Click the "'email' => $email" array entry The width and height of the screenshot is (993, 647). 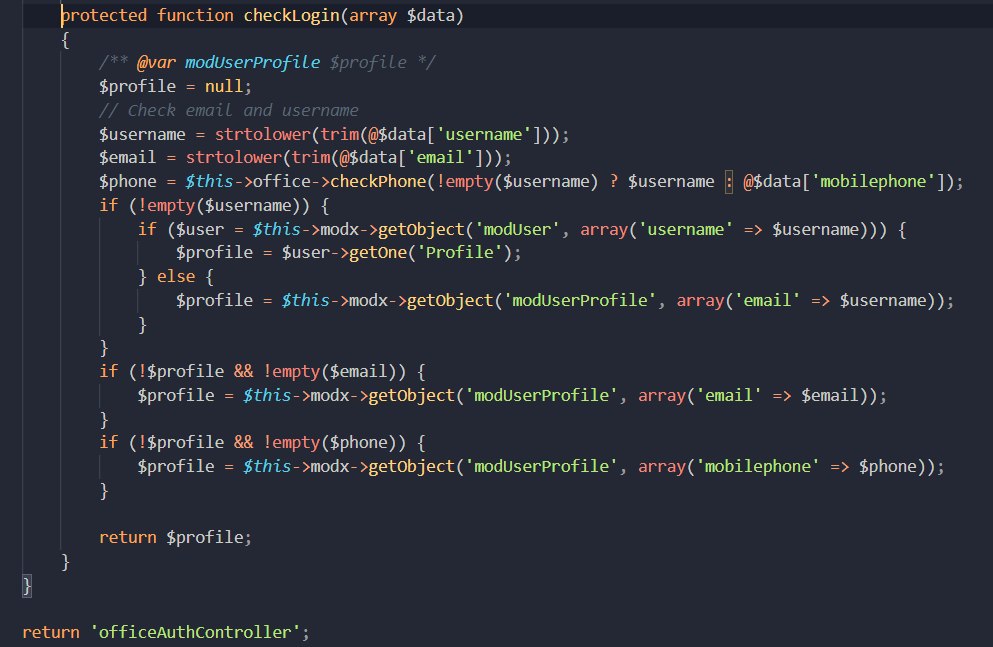coord(776,396)
